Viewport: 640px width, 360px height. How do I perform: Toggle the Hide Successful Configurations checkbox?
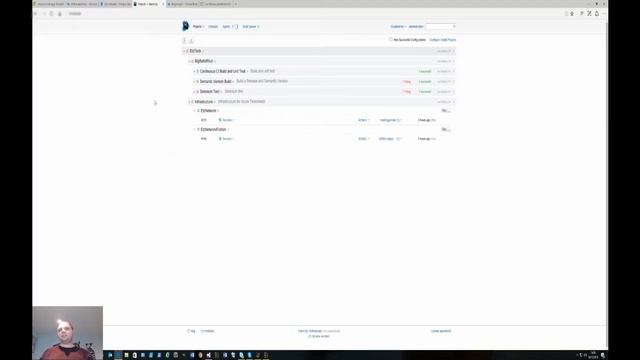[391, 40]
